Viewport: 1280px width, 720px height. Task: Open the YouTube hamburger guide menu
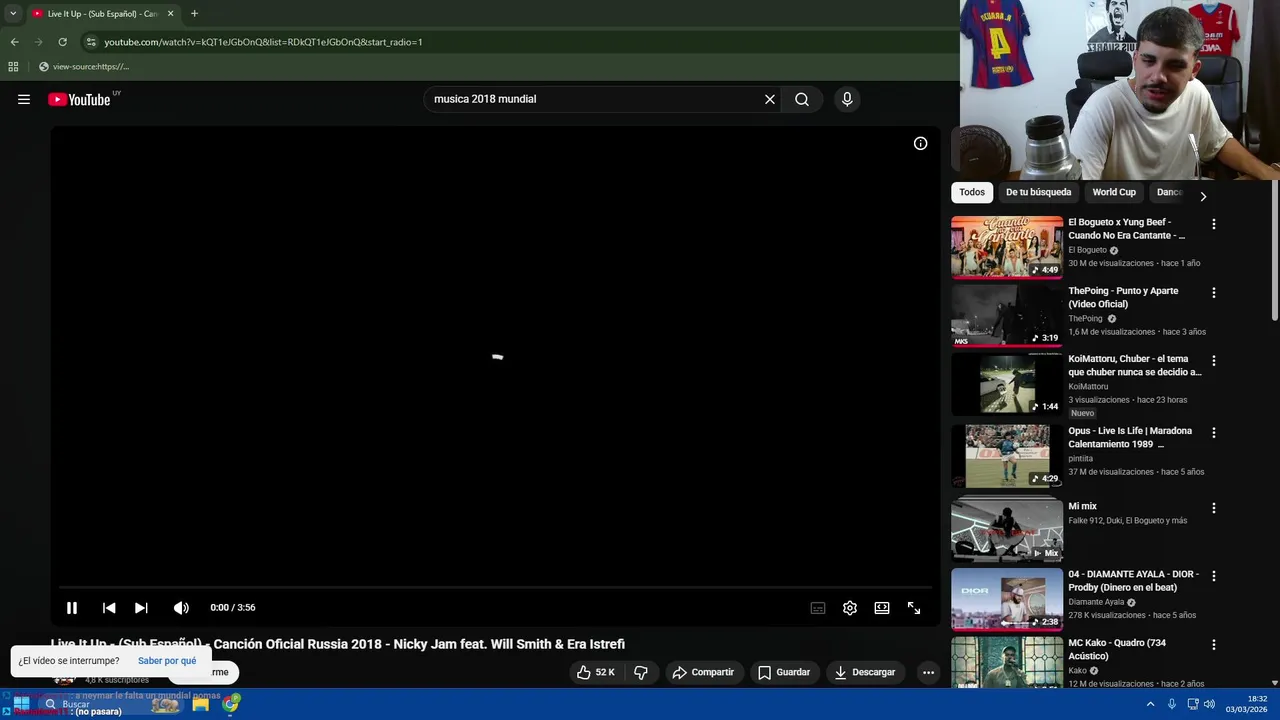click(x=24, y=99)
